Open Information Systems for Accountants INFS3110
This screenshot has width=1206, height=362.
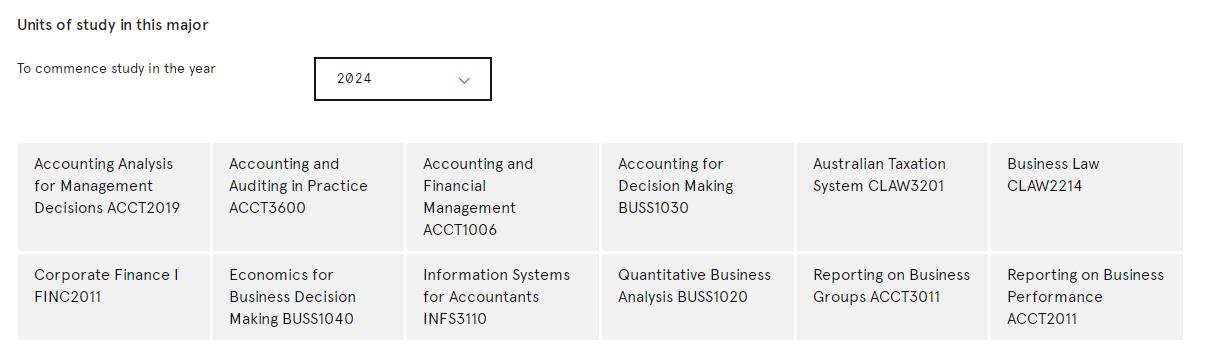pyautogui.click(x=502, y=297)
